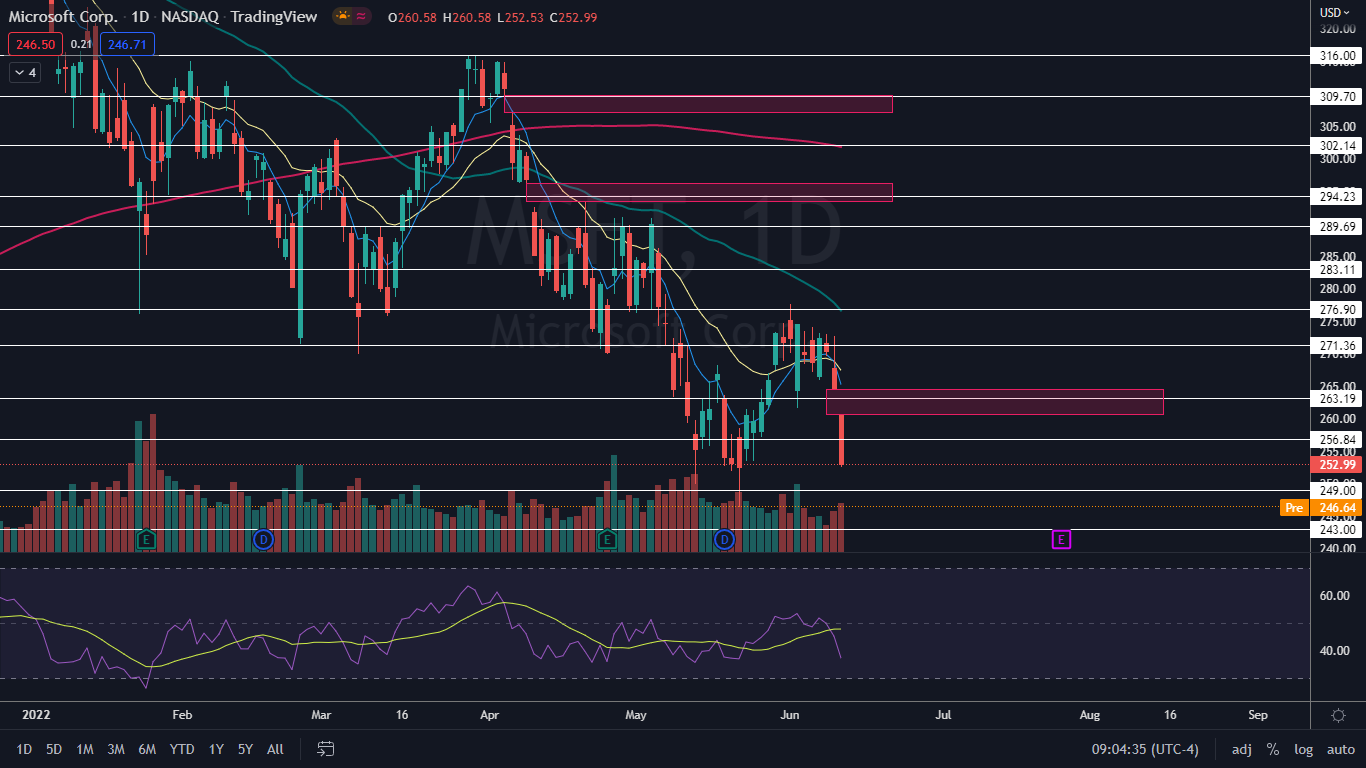This screenshot has height=768, width=1366.
Task: Select the 1Y date range tab
Action: point(216,749)
